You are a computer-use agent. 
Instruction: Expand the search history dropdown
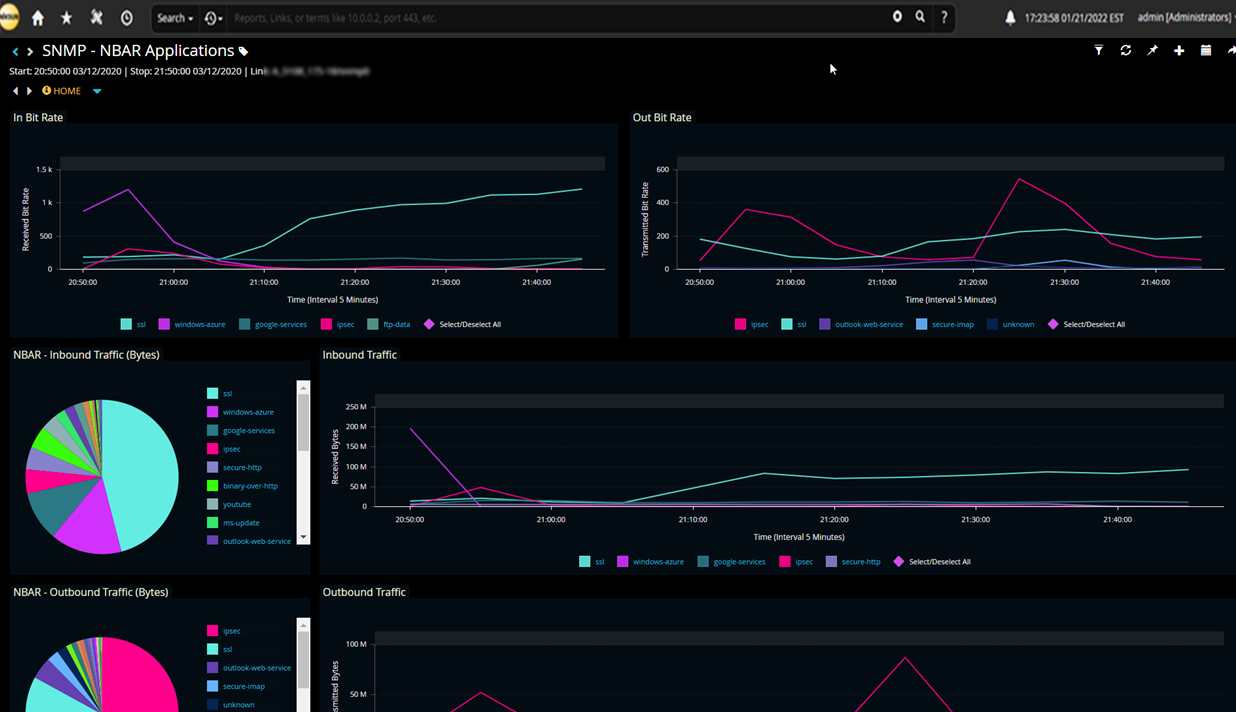tap(213, 18)
